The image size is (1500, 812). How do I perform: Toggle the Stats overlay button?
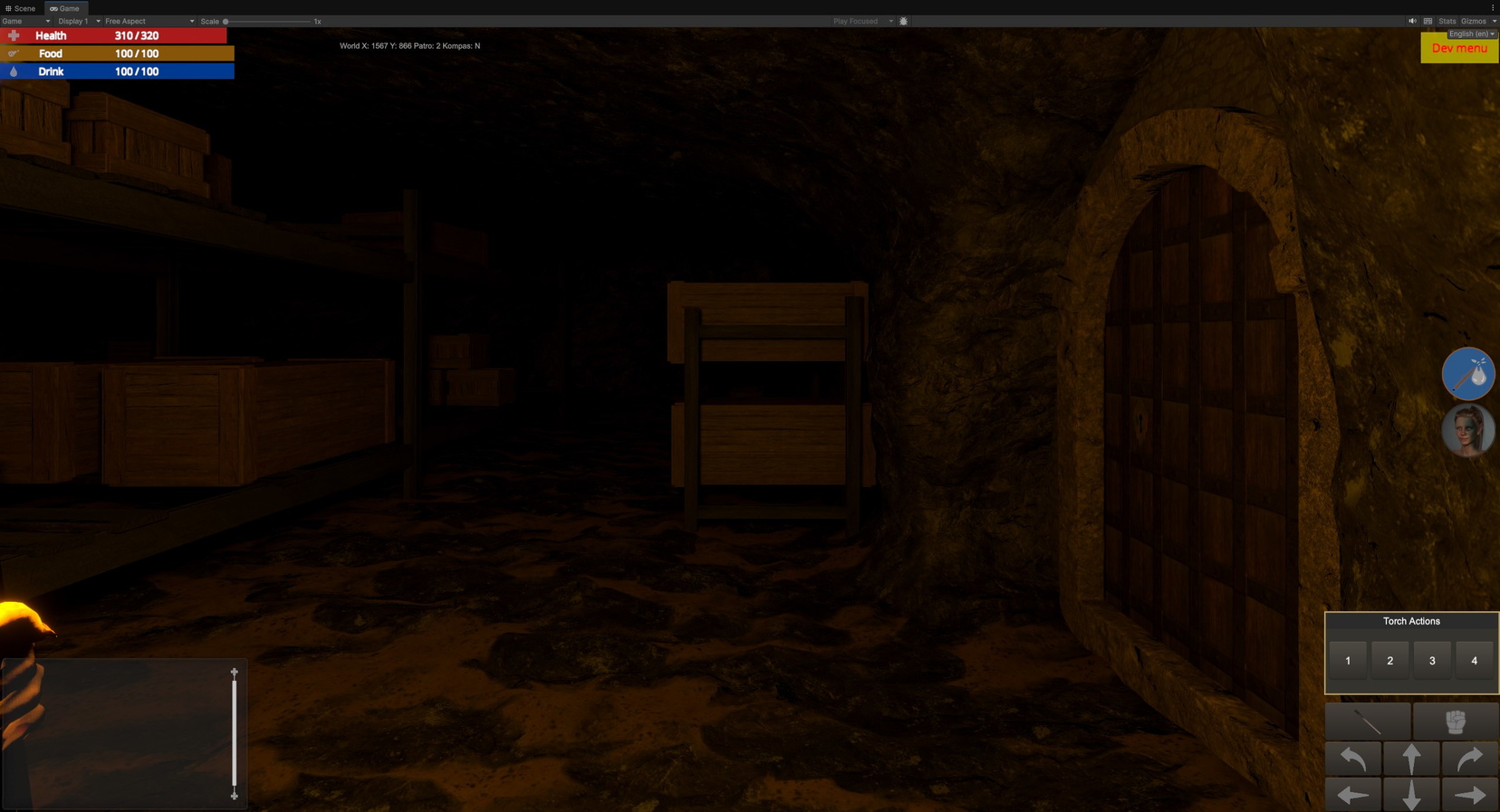coord(1447,21)
